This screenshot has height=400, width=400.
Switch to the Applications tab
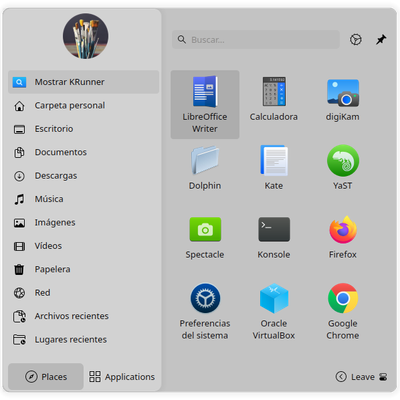click(122, 377)
